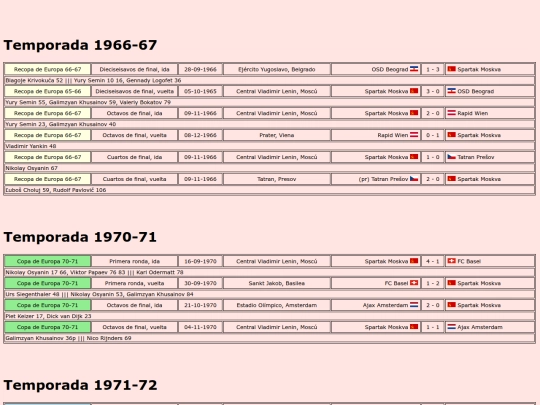Select the Temporada 1970-71 heading
Viewport: 540px width, 405px height.
[80, 237]
